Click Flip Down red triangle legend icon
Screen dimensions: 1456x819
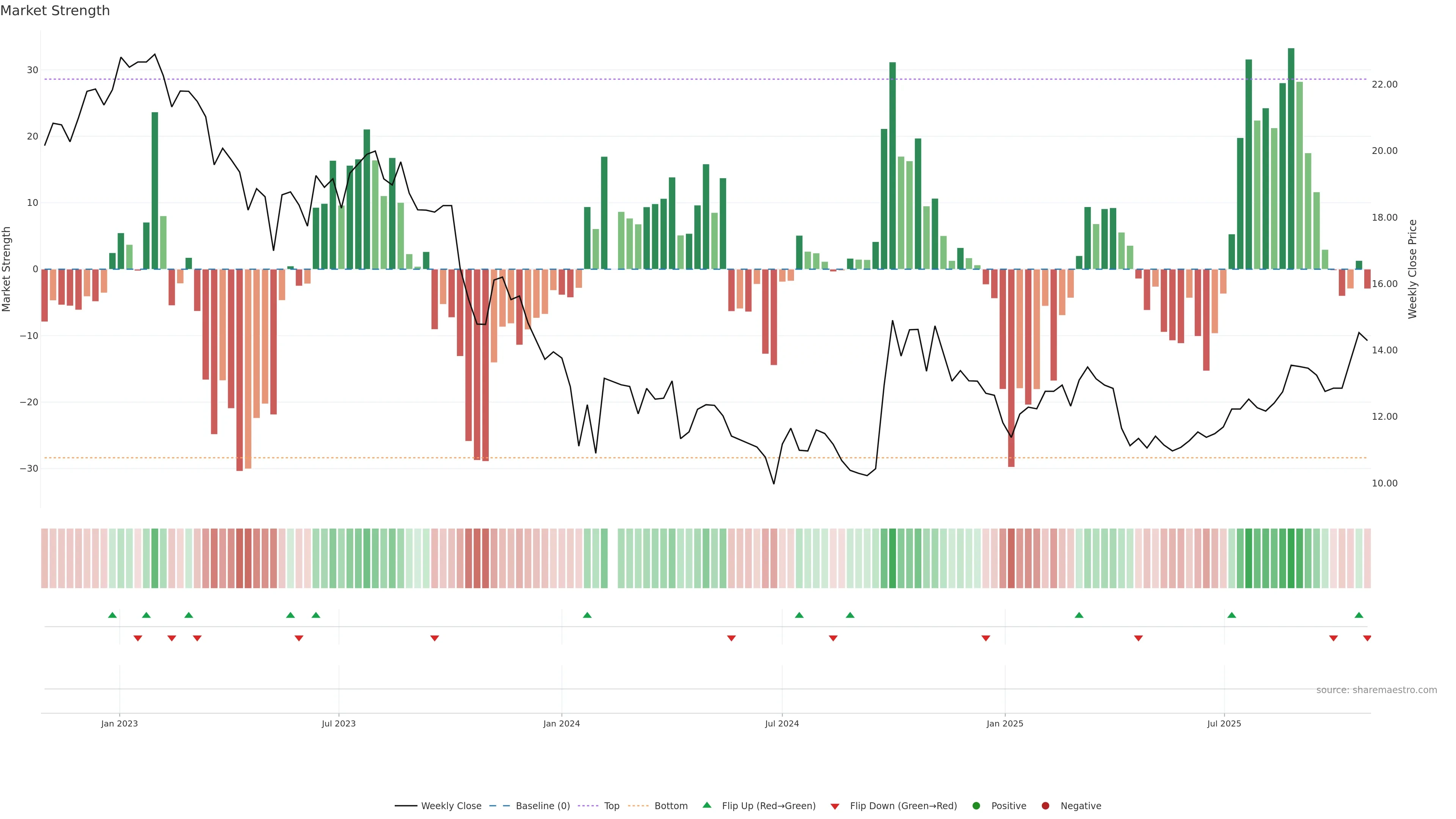(x=835, y=806)
